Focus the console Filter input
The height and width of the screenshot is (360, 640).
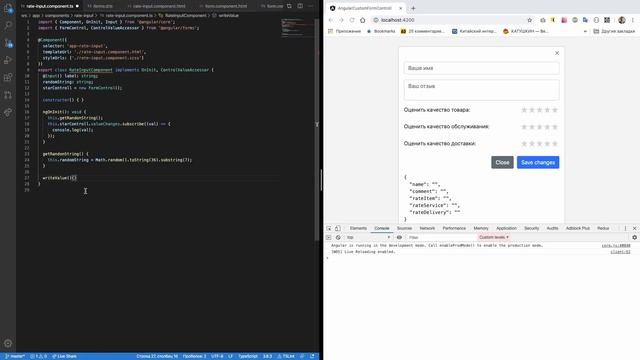[x=441, y=237]
